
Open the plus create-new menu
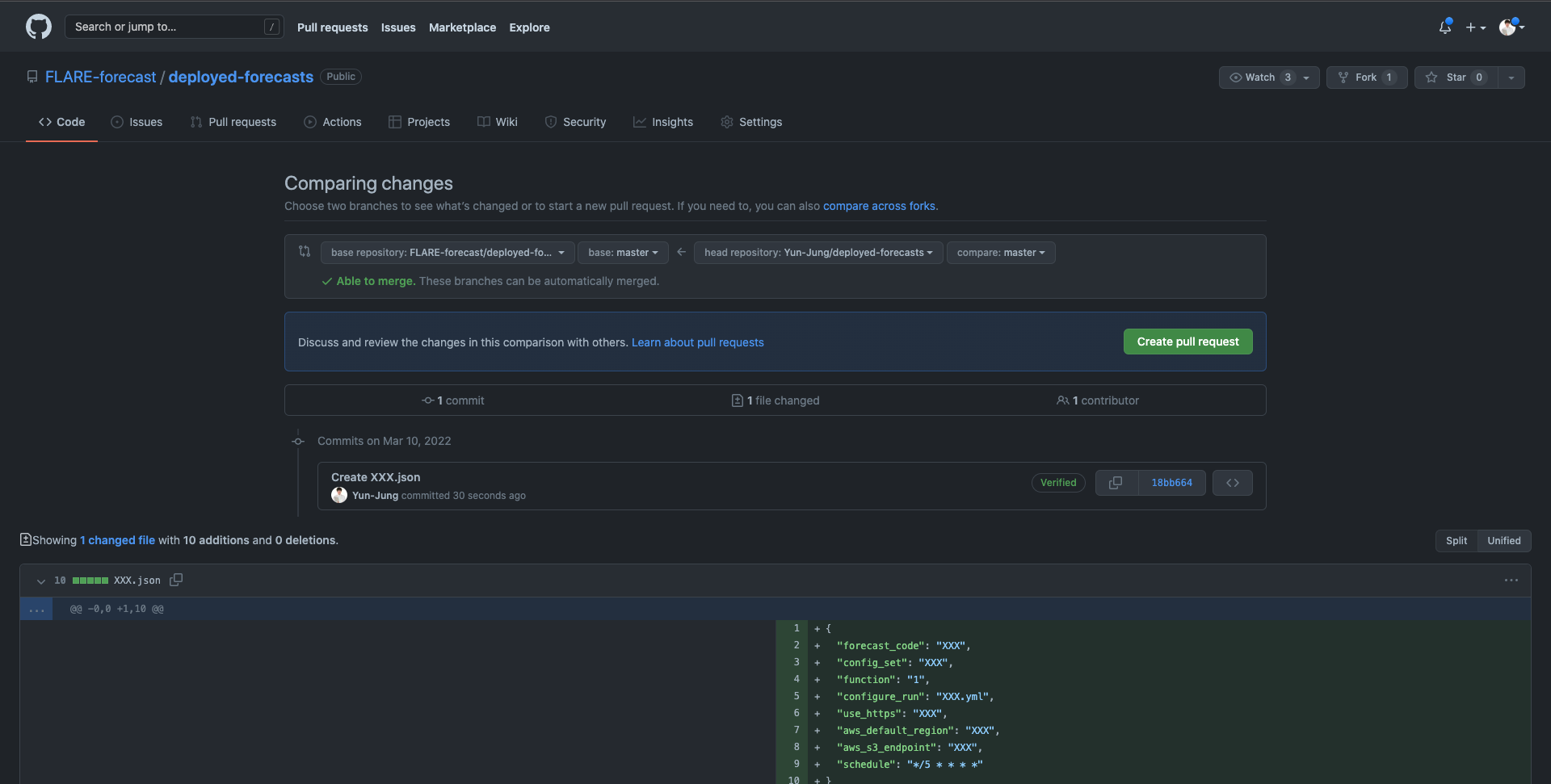[x=1476, y=27]
